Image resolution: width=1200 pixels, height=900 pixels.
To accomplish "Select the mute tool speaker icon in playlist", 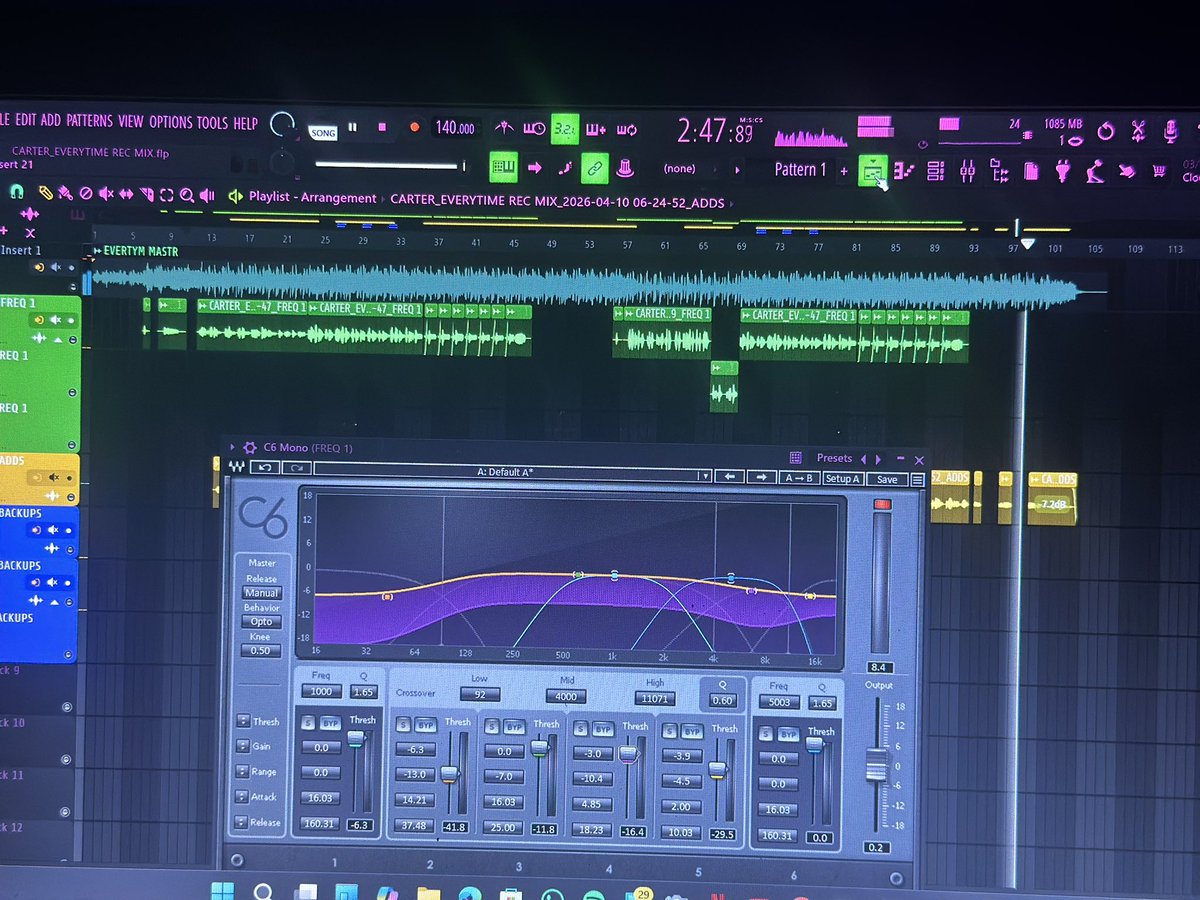I will click(x=105, y=194).
